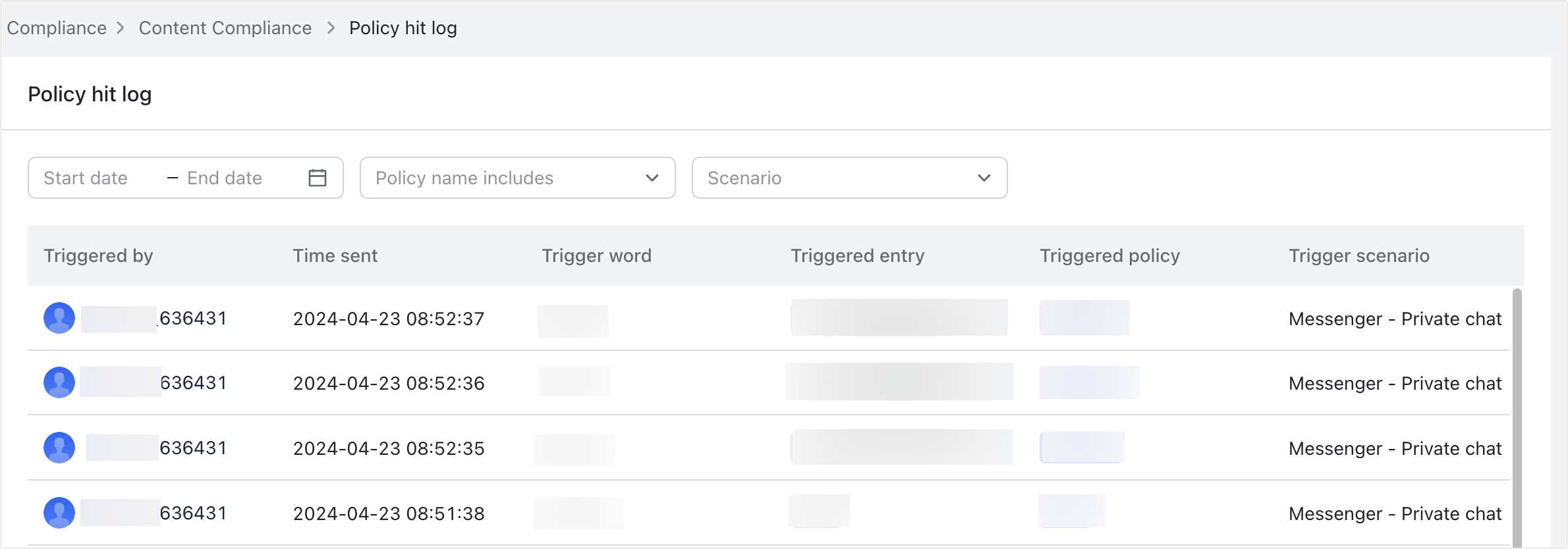Click triggered policy tag in 08:52:37 row
Viewport: 1568px width, 549px height.
1084,318
